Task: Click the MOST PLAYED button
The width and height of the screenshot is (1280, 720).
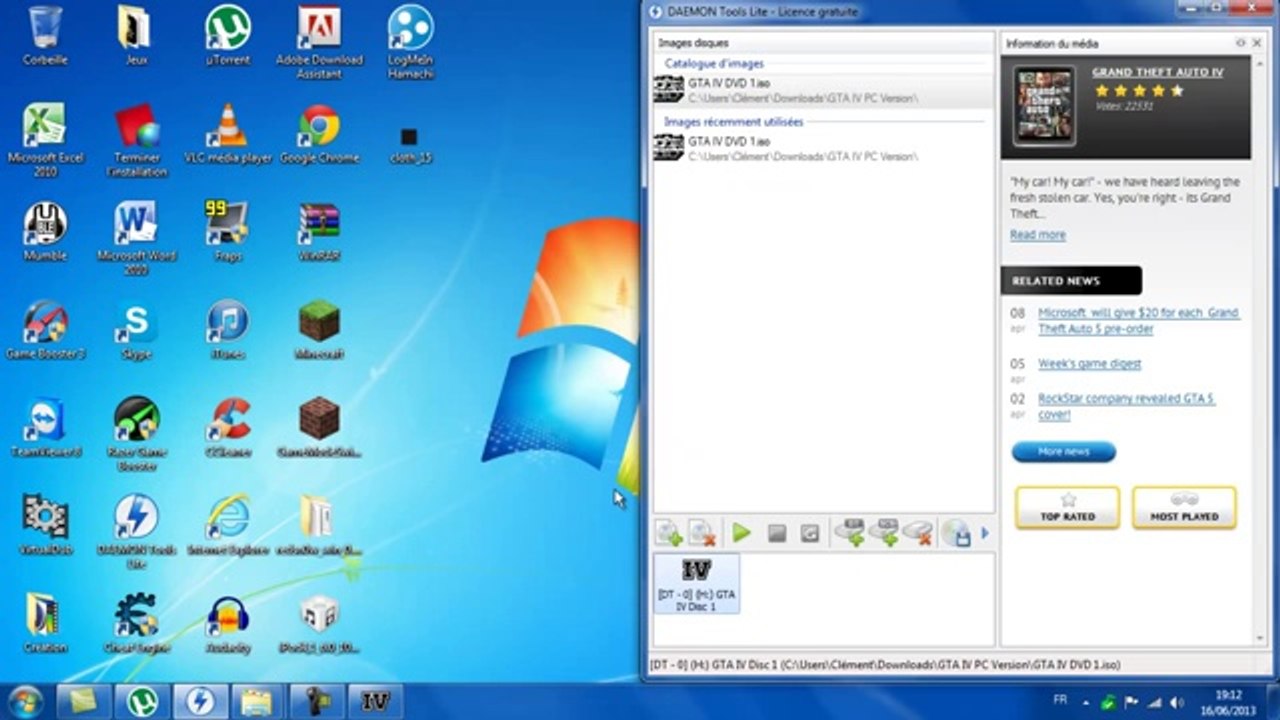Action: click(1184, 508)
